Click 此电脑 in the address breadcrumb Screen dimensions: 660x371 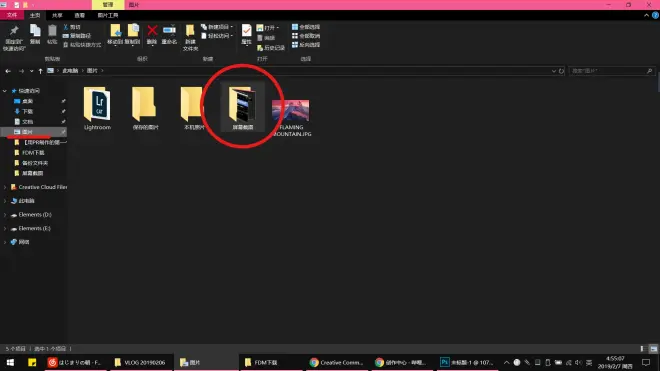point(70,71)
